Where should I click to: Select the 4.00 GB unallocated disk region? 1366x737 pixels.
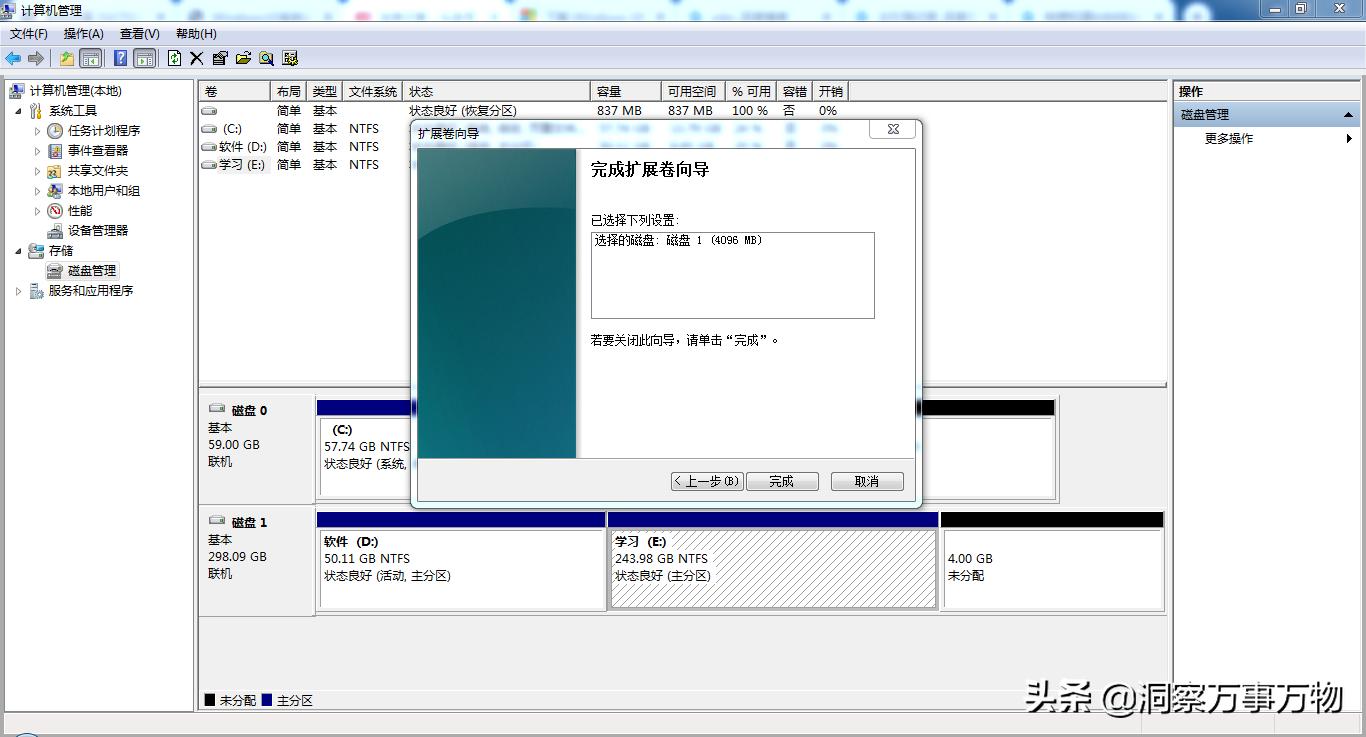coord(1050,565)
